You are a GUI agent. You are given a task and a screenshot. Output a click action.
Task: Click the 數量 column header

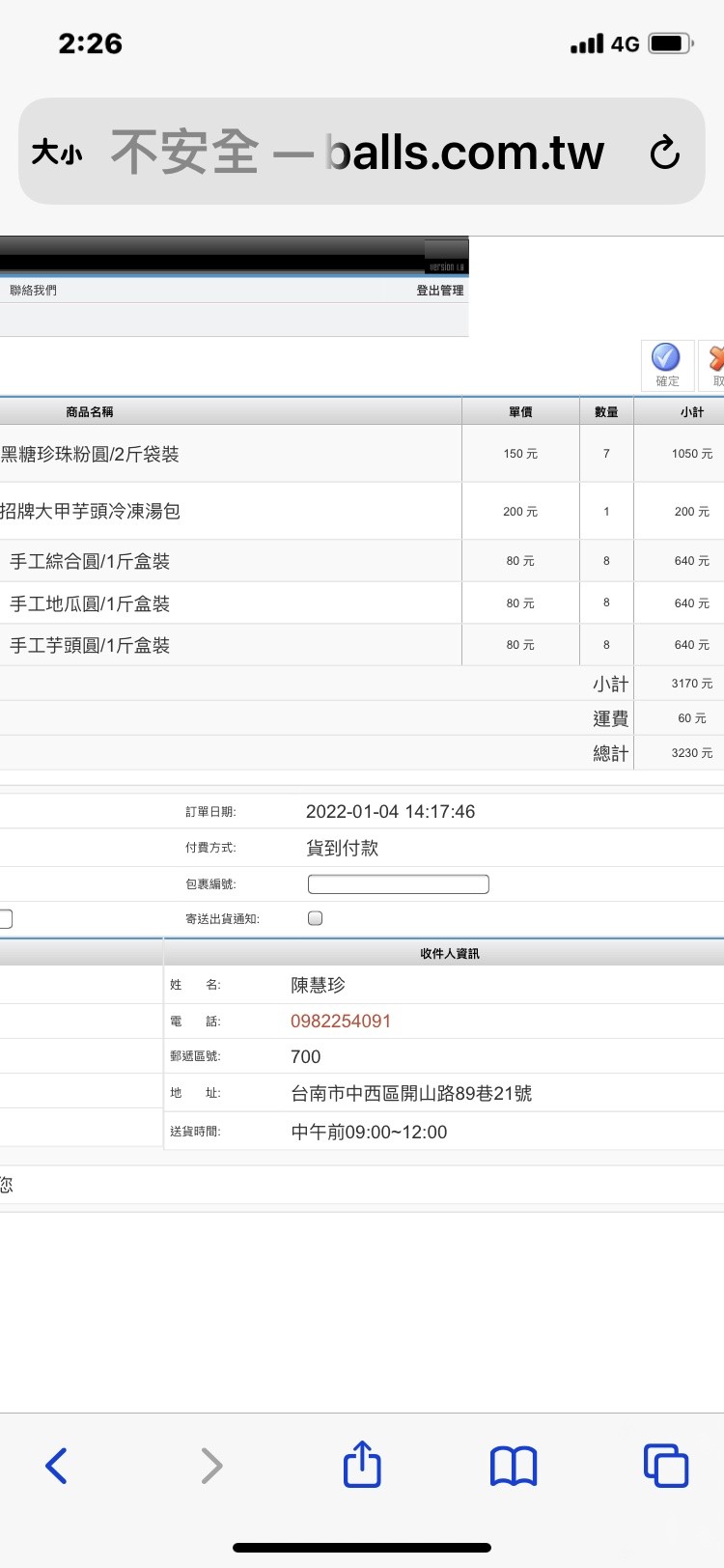coord(606,411)
